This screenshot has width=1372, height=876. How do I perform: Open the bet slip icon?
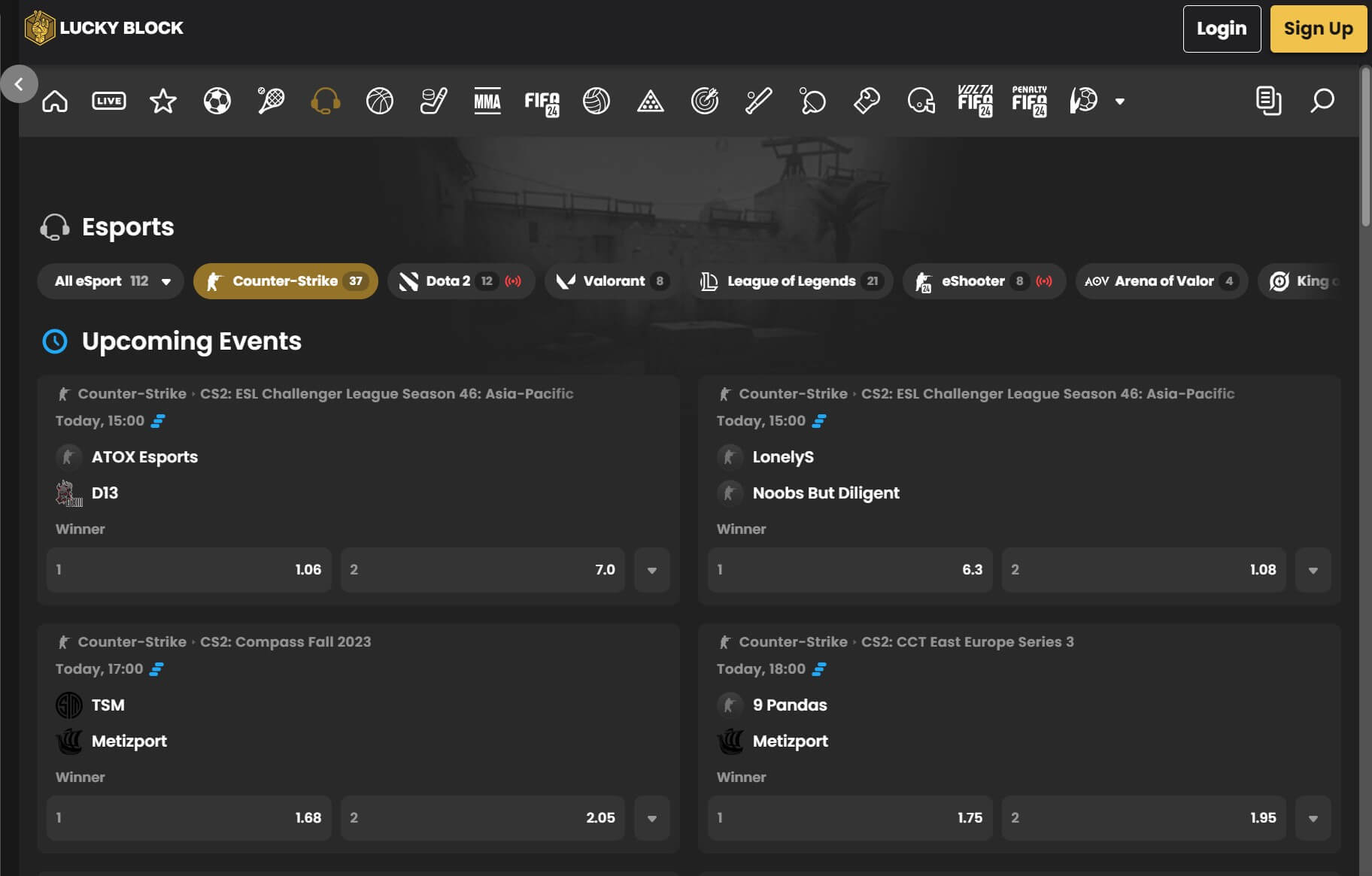pos(1269,101)
